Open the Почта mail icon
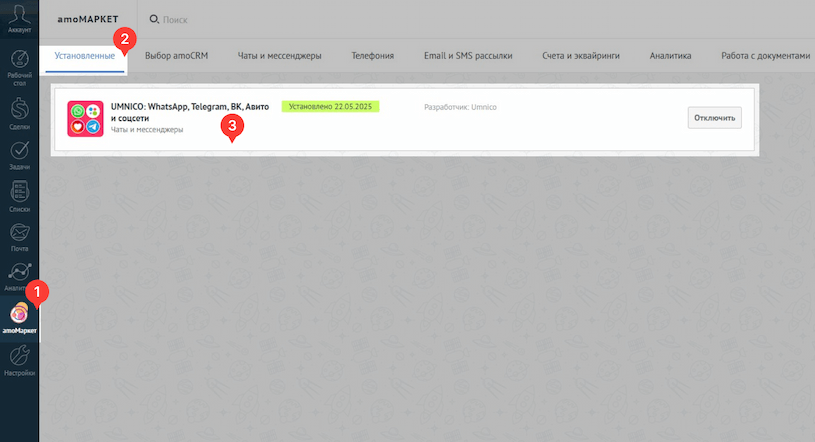The width and height of the screenshot is (815, 442). [19, 236]
